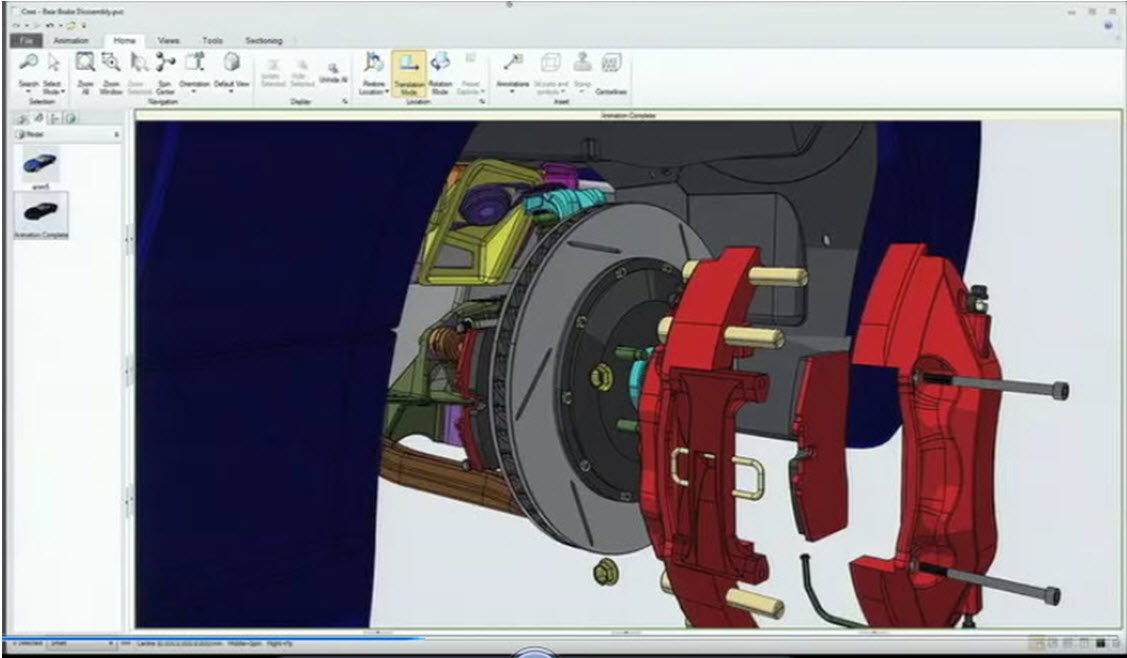Viewport: 1127px width, 658px height.
Task: Open the Restore Location dropdown arrow
Action: 387,92
